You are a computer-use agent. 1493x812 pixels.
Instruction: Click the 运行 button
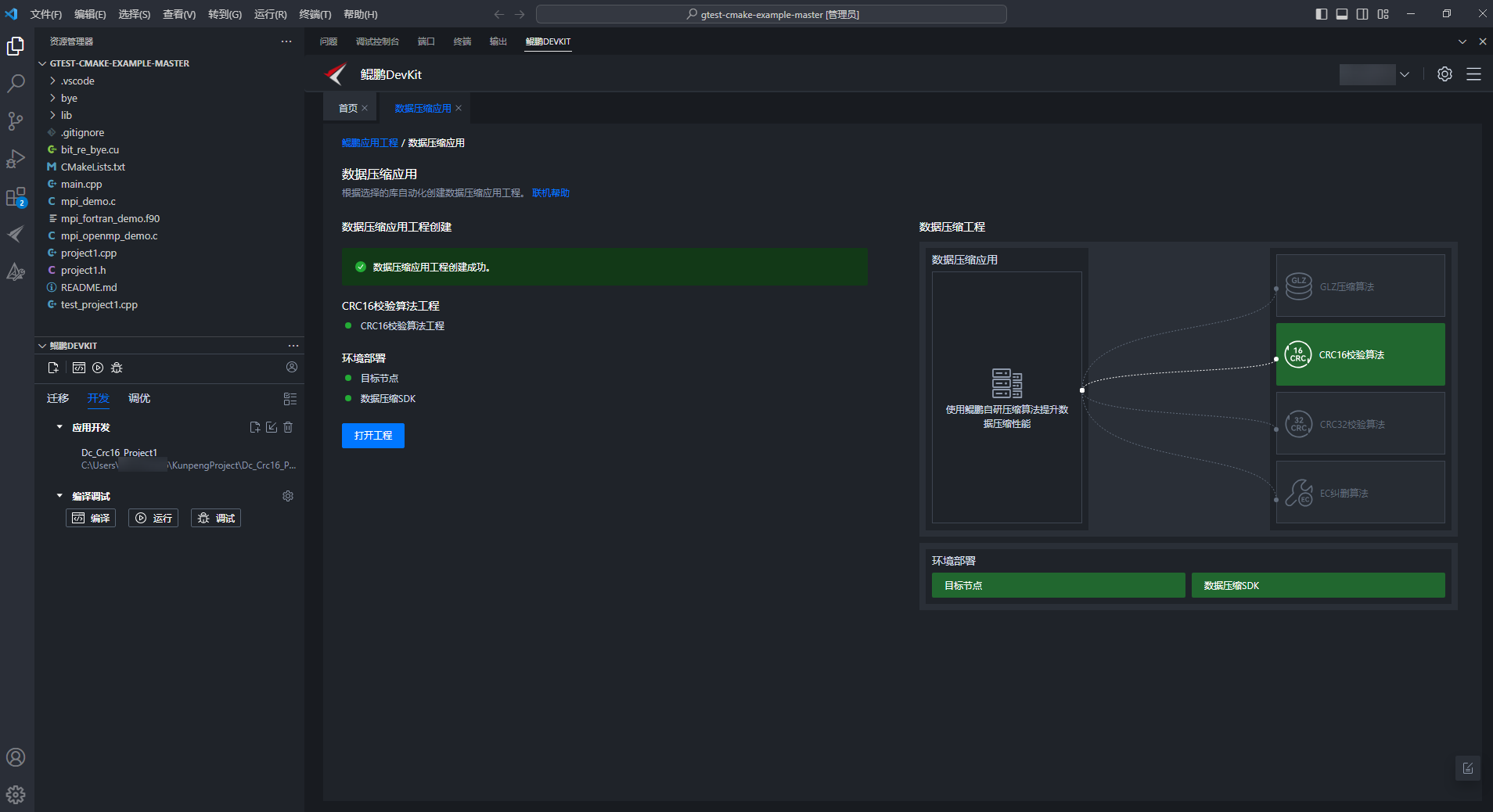(x=153, y=518)
